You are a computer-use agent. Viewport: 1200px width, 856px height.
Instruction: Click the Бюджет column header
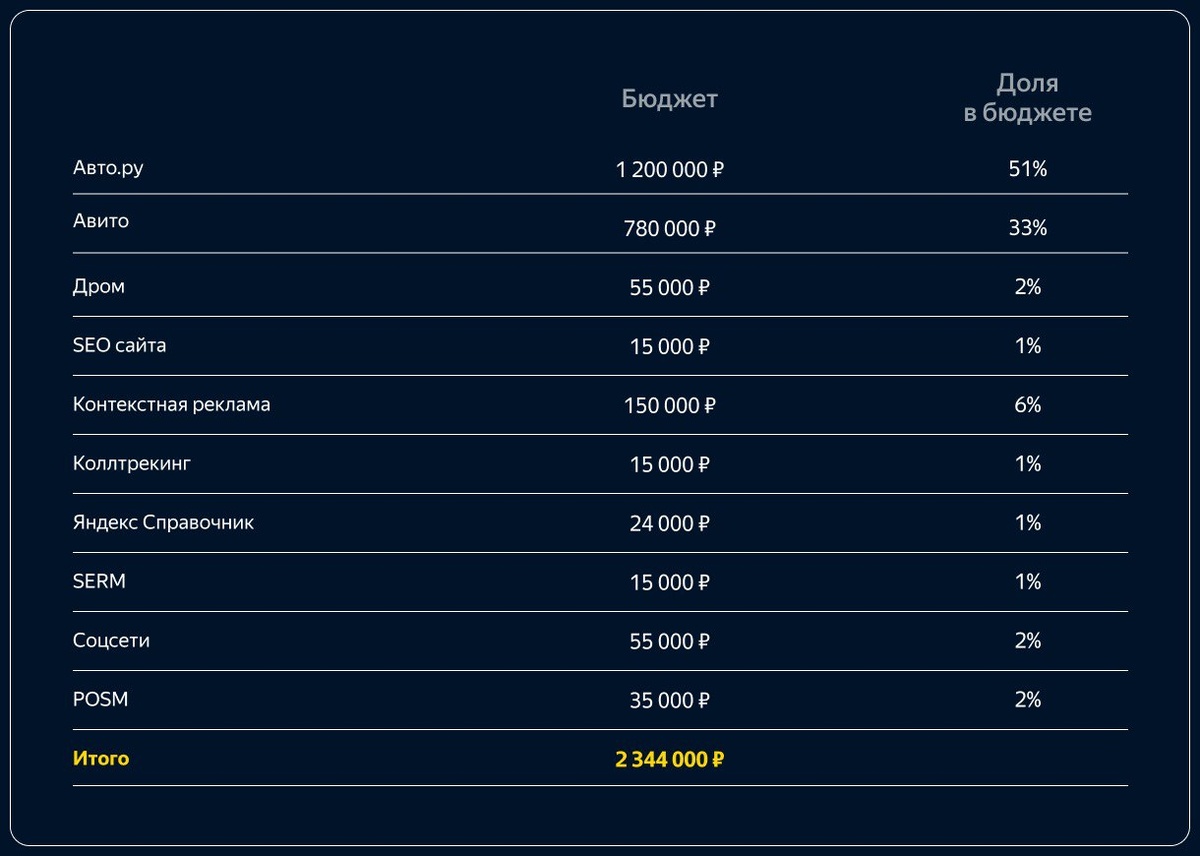tap(669, 99)
